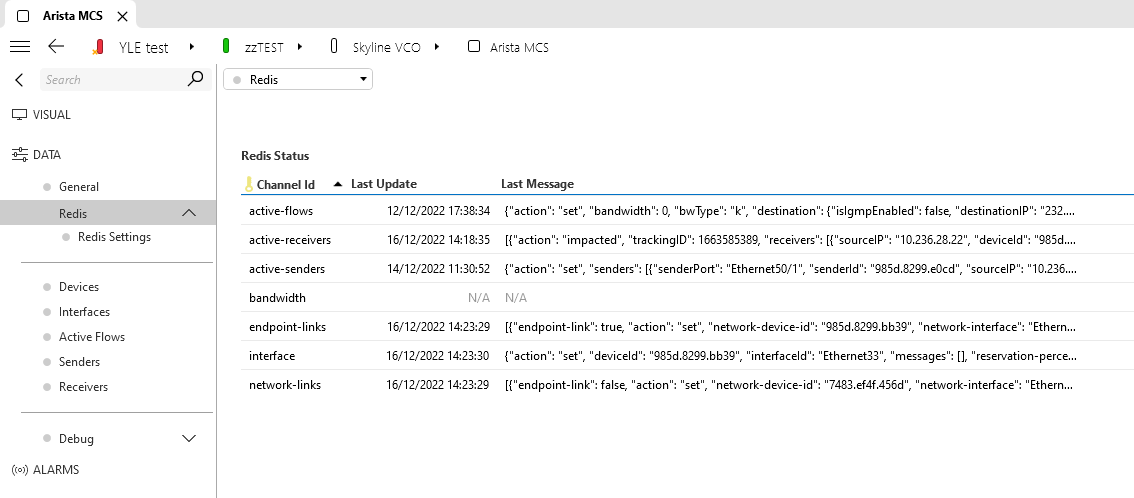Expand the arrow after Skyline VCO

coord(437,46)
